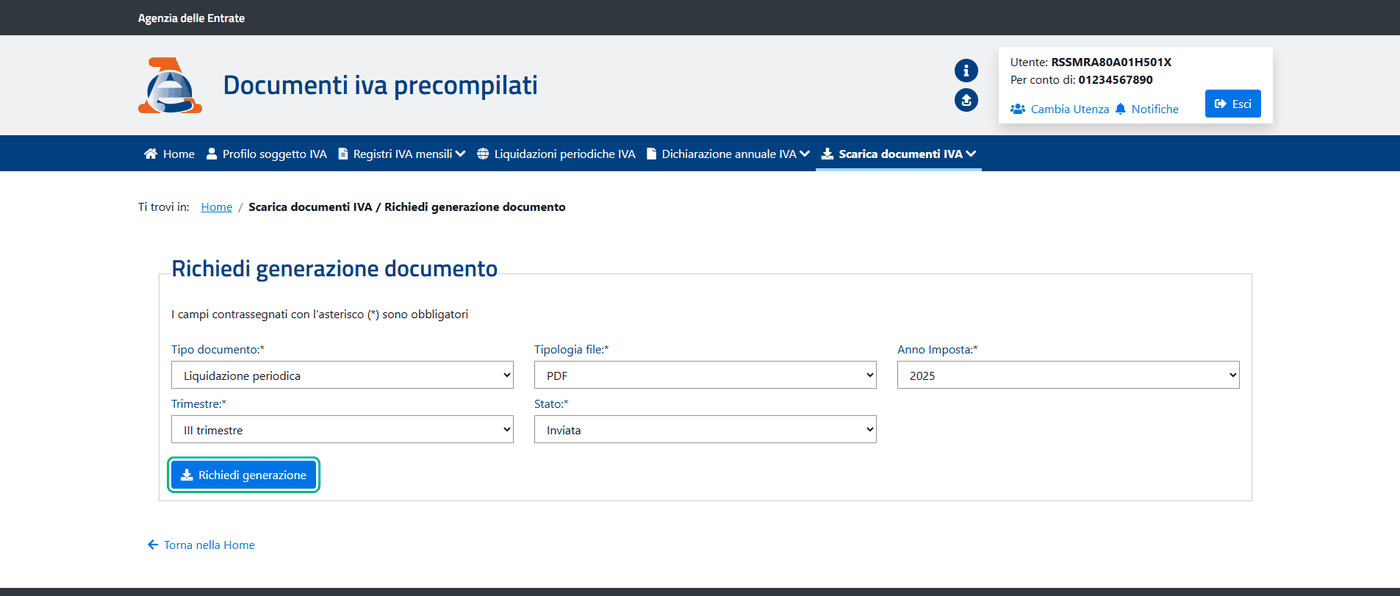Viewport: 1400px width, 596px height.
Task: Open the information circle icon
Action: click(966, 70)
